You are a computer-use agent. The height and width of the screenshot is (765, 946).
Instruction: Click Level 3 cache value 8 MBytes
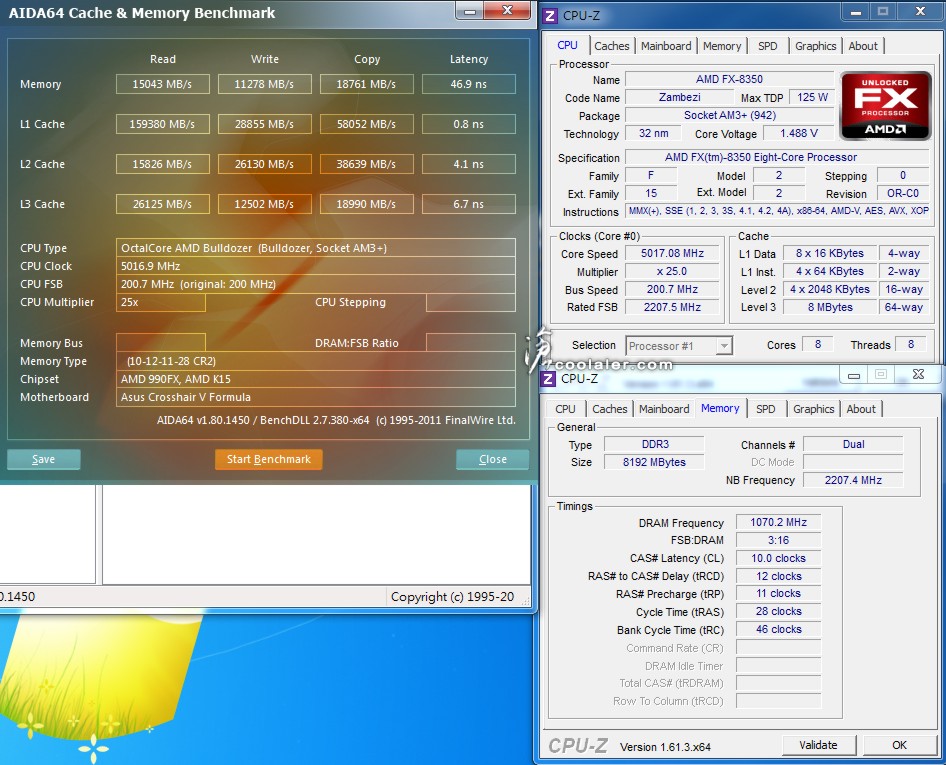pos(830,307)
